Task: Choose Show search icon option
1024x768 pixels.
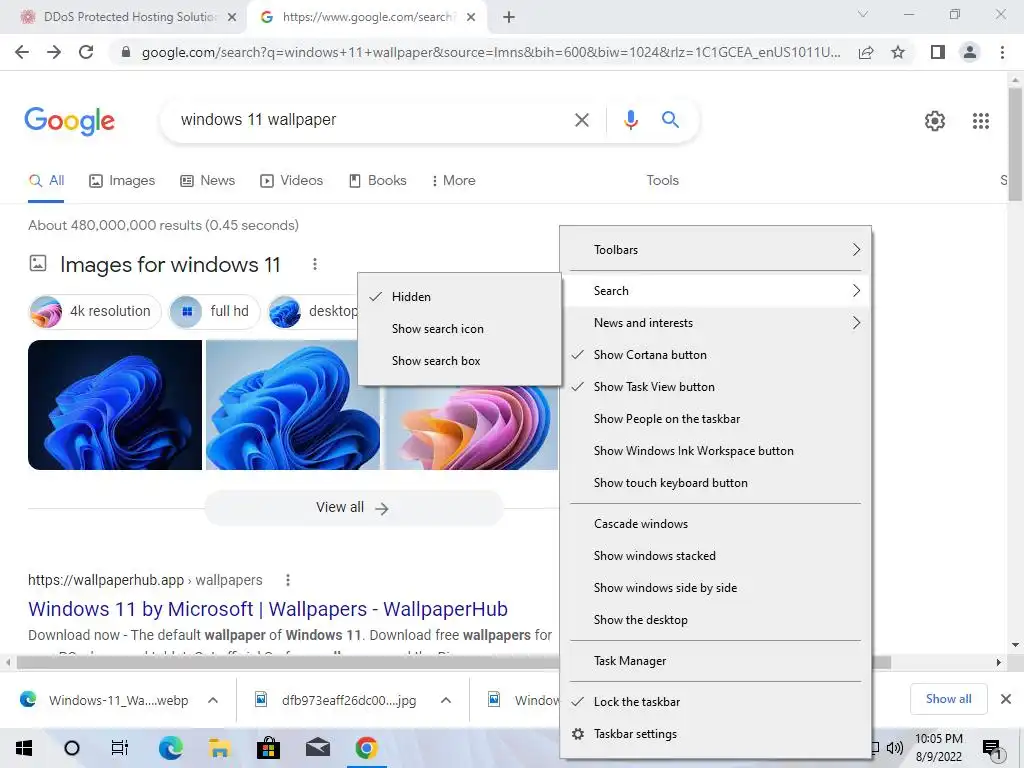Action: tap(460, 328)
